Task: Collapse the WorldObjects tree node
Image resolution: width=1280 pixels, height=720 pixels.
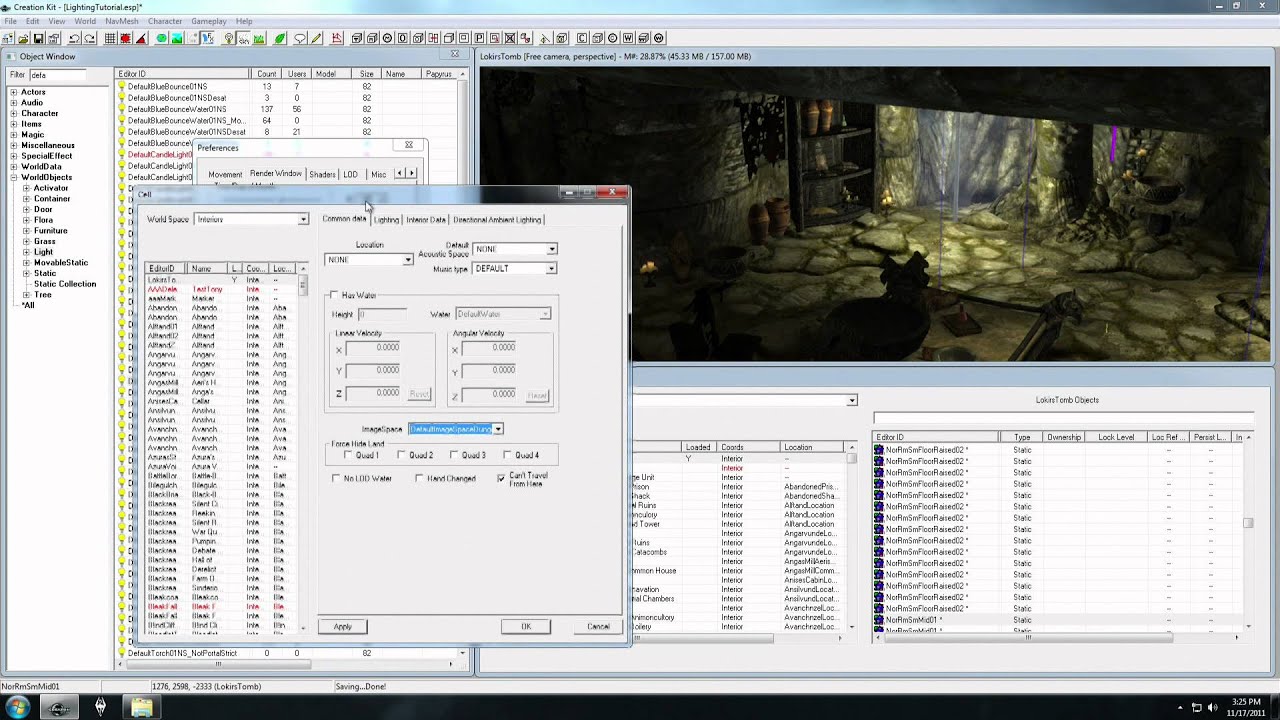Action: coord(14,177)
